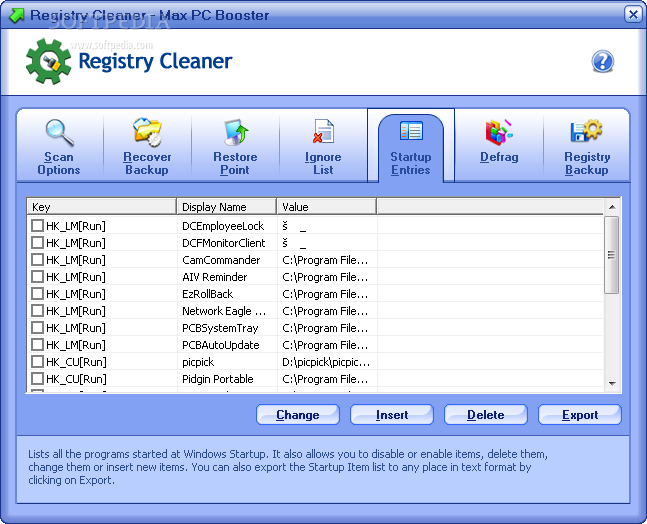
Task: Click the Change button
Action: tap(298, 415)
